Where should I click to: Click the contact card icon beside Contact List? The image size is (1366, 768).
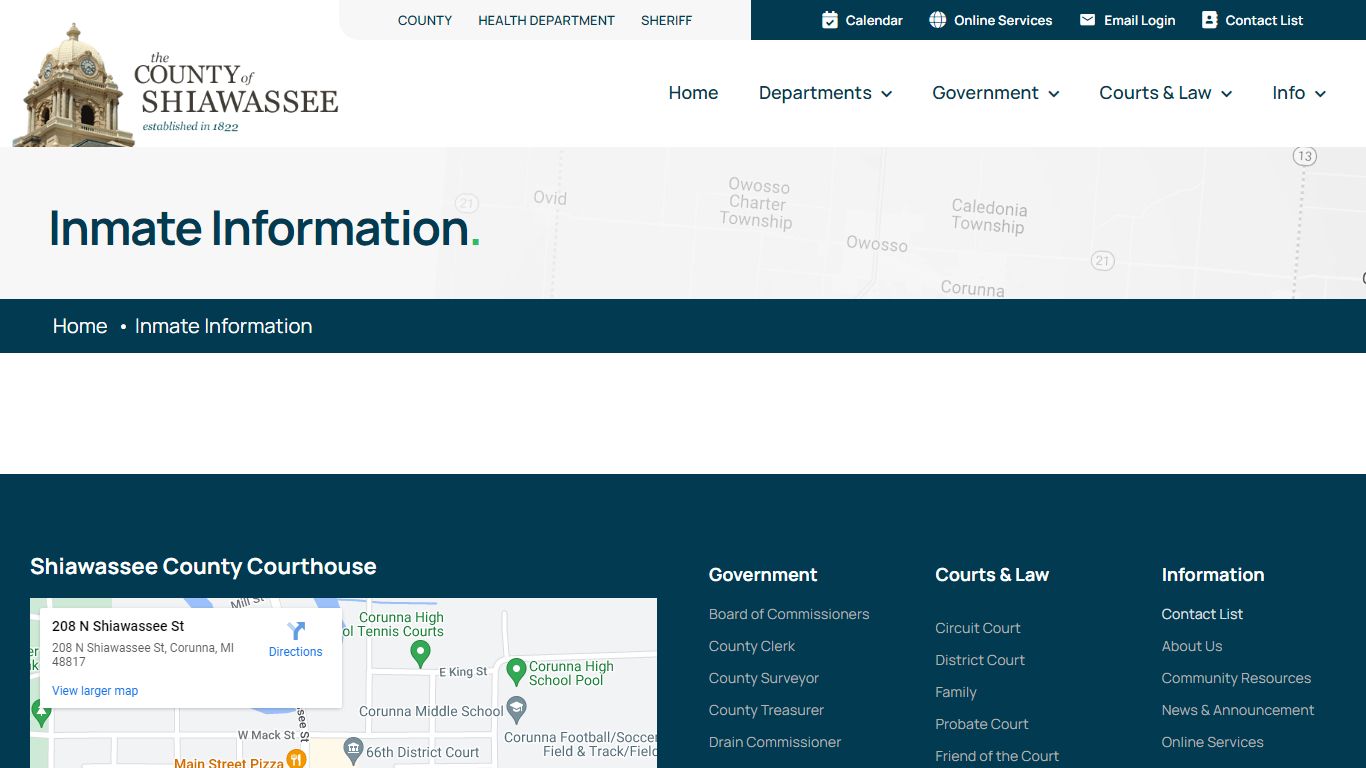pyautogui.click(x=1209, y=20)
